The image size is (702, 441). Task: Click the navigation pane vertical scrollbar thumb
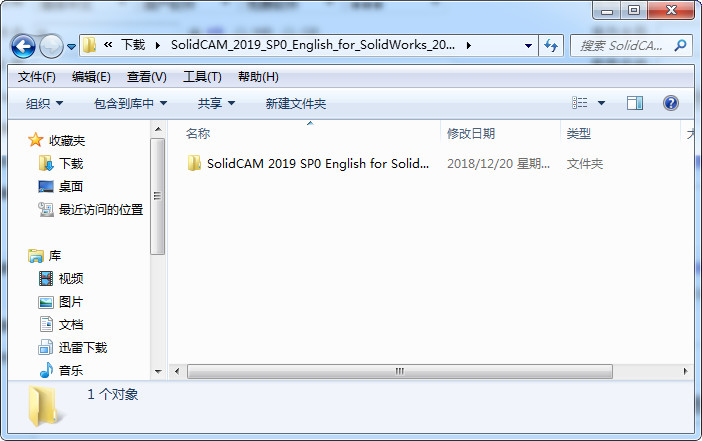point(158,196)
